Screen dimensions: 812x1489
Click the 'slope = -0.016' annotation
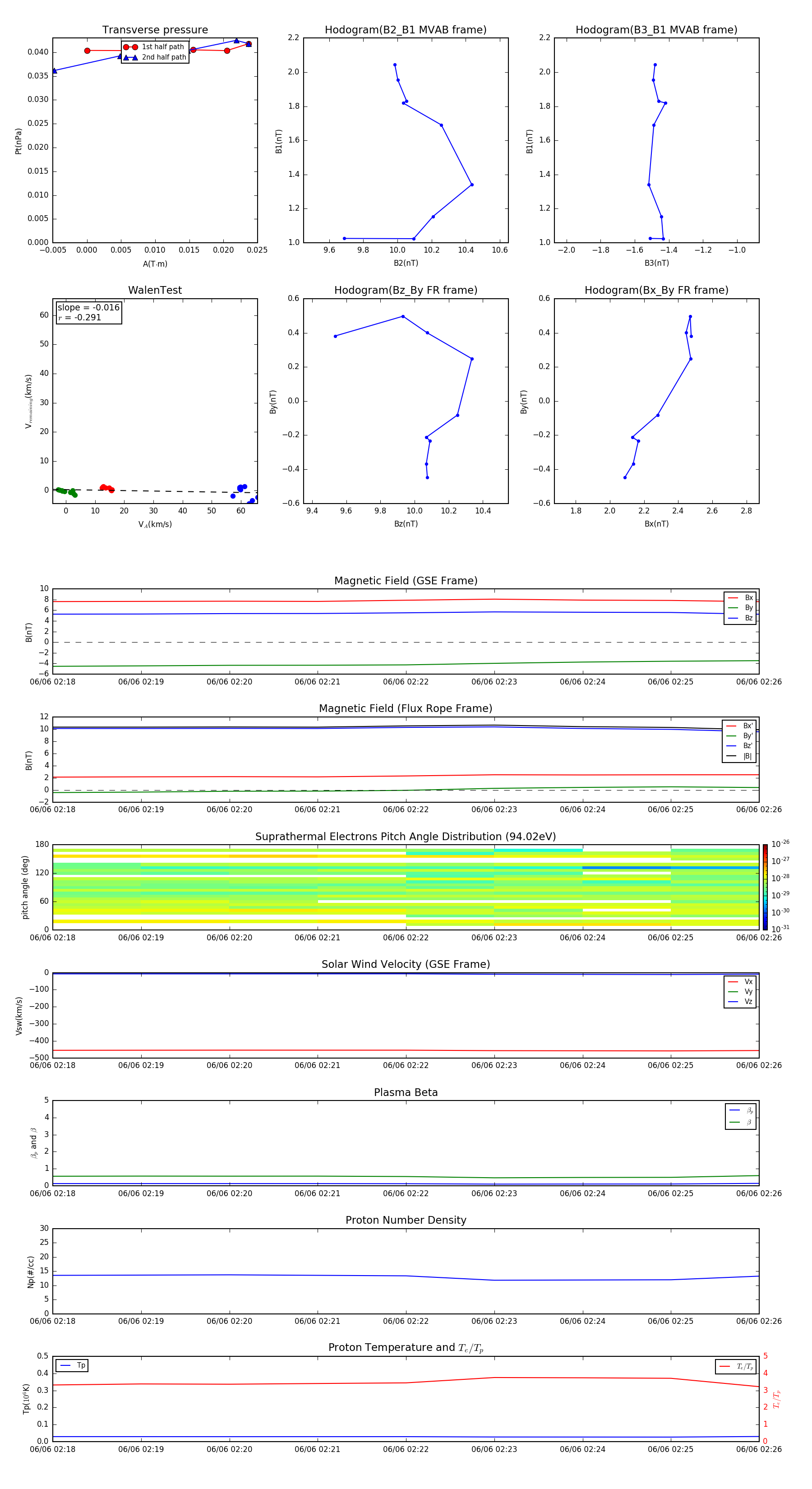click(88, 308)
